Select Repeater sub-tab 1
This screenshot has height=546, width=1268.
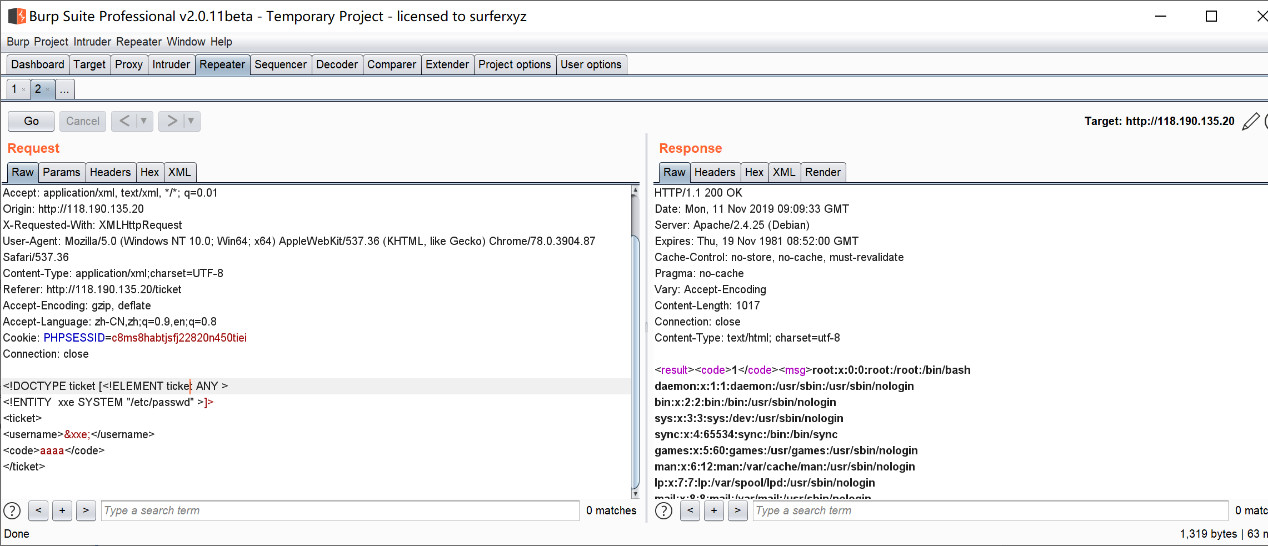point(18,89)
